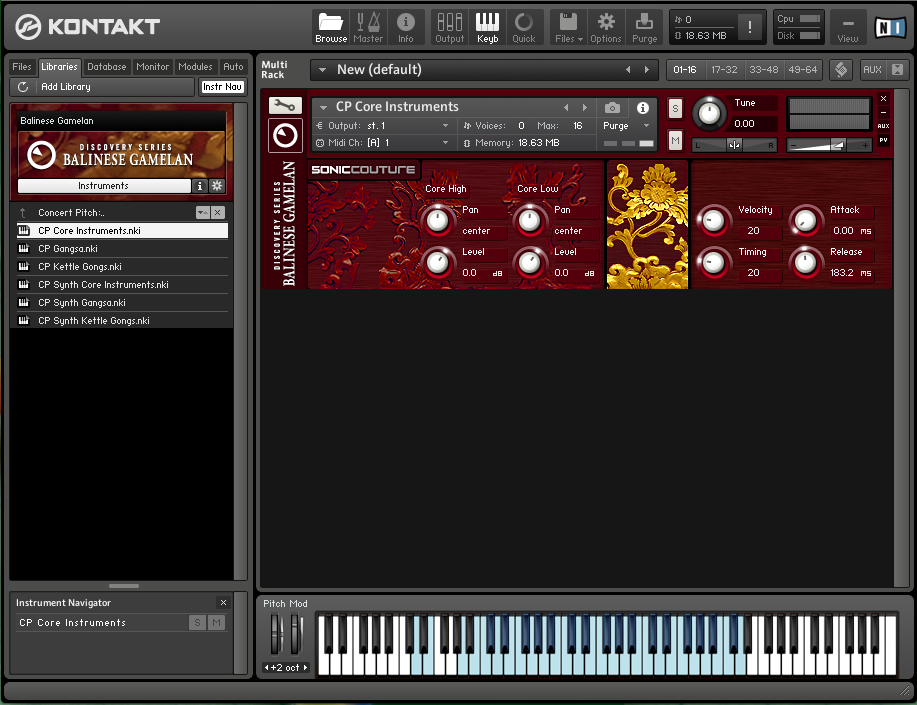Select next instrument preset arrow

584,107
